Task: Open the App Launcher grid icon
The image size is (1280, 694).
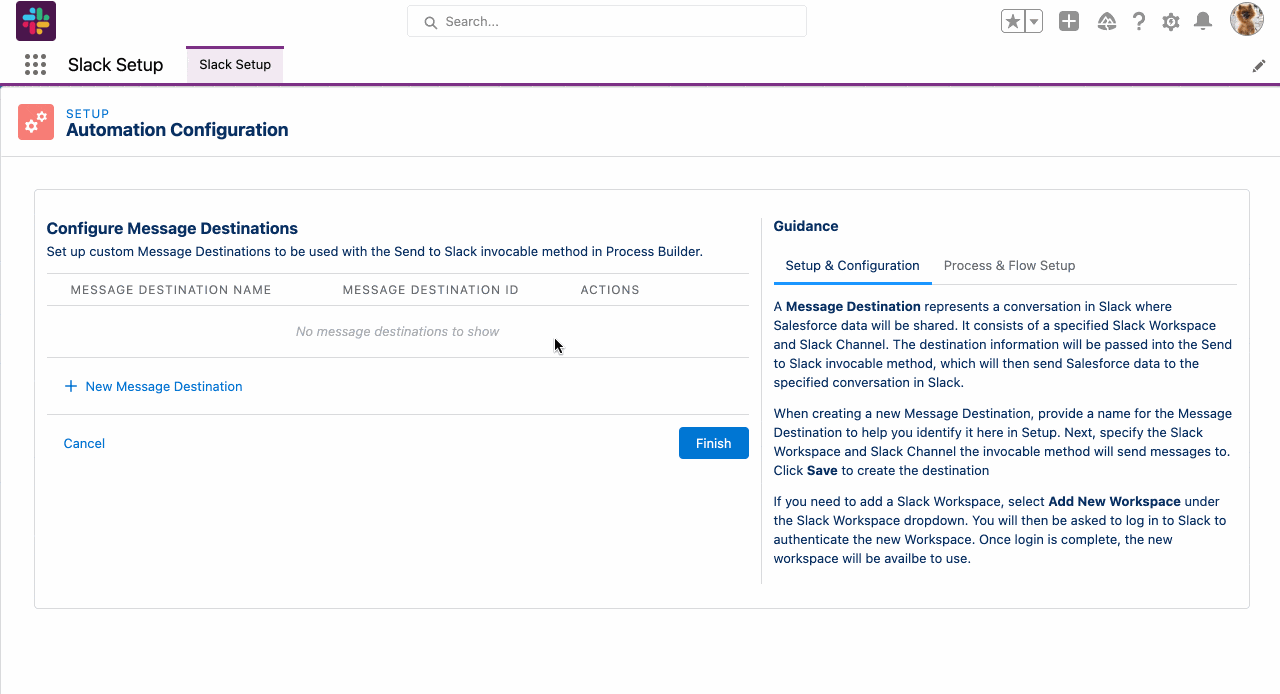Action: (x=35, y=65)
